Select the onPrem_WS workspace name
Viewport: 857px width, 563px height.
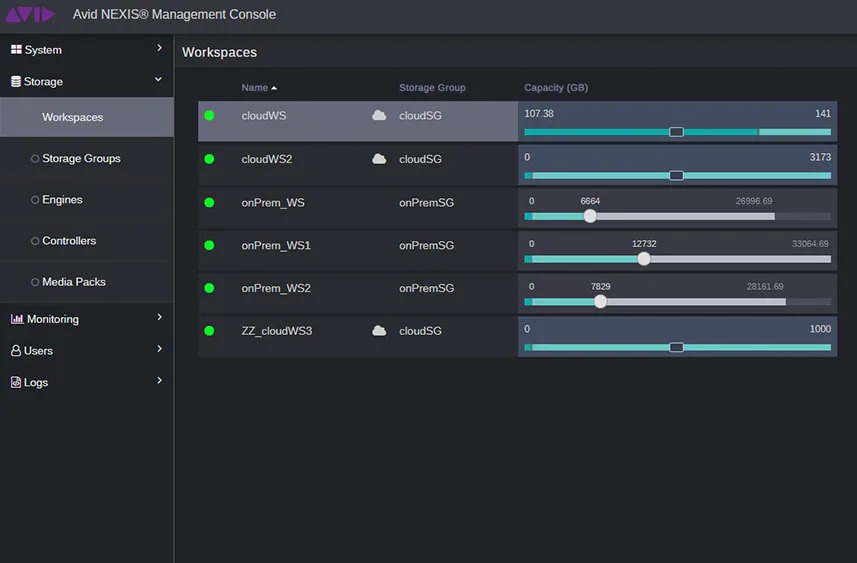pos(273,202)
